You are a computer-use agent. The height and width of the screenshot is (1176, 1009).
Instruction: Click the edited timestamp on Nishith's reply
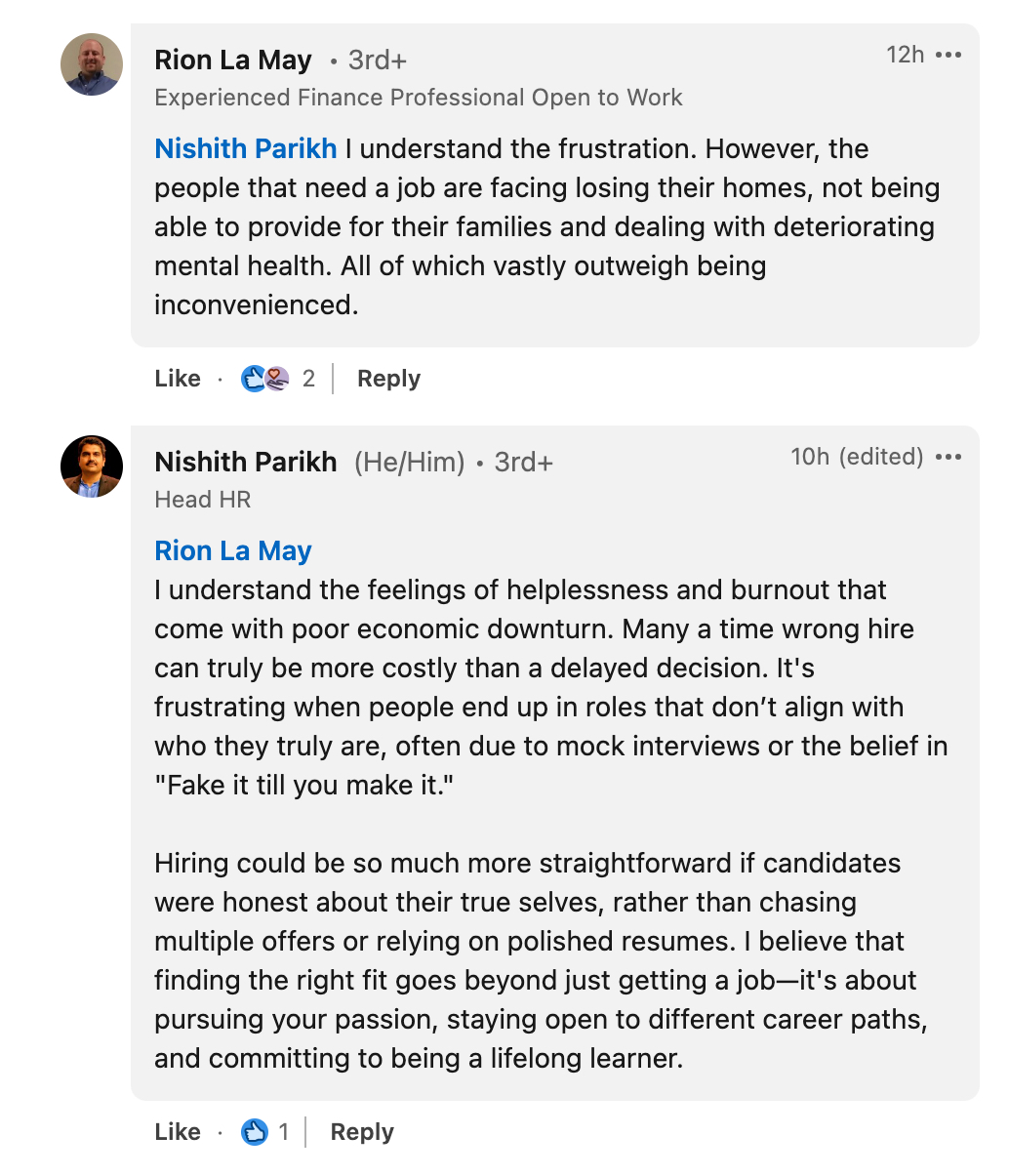pyautogui.click(x=858, y=456)
